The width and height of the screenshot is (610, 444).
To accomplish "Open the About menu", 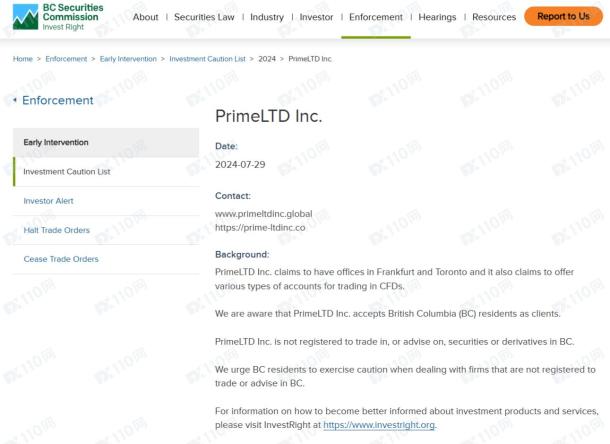I will (x=145, y=17).
